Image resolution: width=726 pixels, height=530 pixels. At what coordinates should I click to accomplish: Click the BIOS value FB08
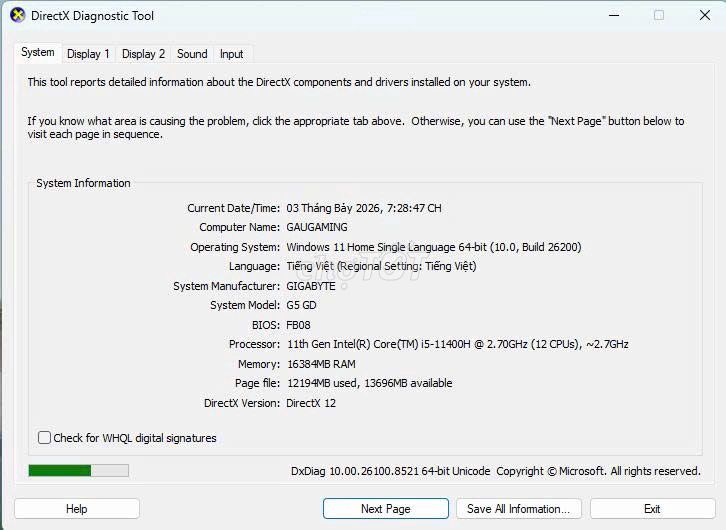(x=298, y=325)
